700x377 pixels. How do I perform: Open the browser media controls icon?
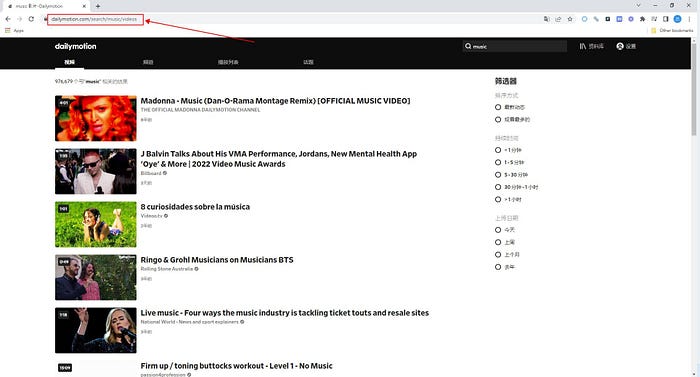654,19
